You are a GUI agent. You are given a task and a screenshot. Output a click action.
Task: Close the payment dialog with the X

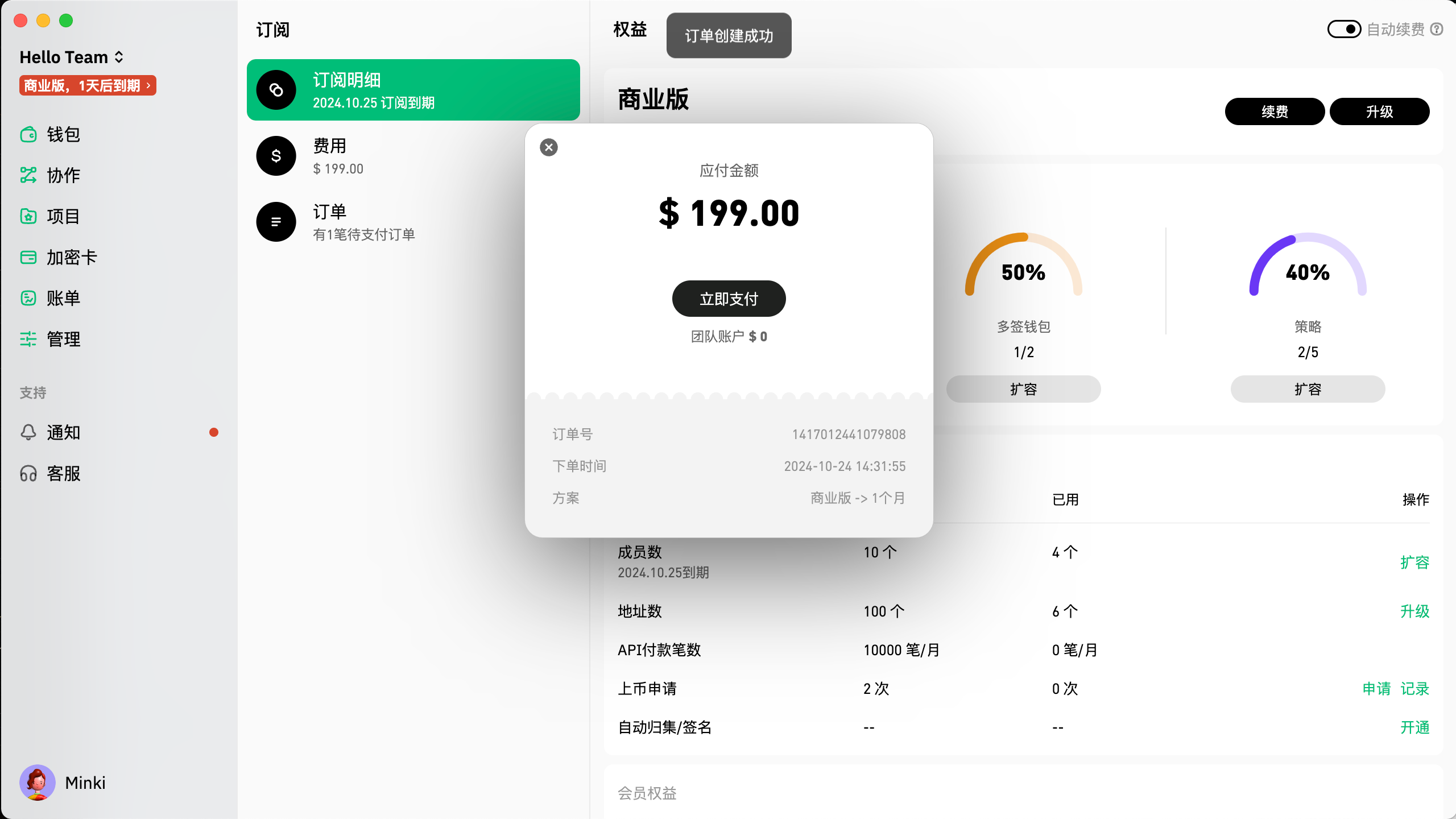tap(549, 147)
